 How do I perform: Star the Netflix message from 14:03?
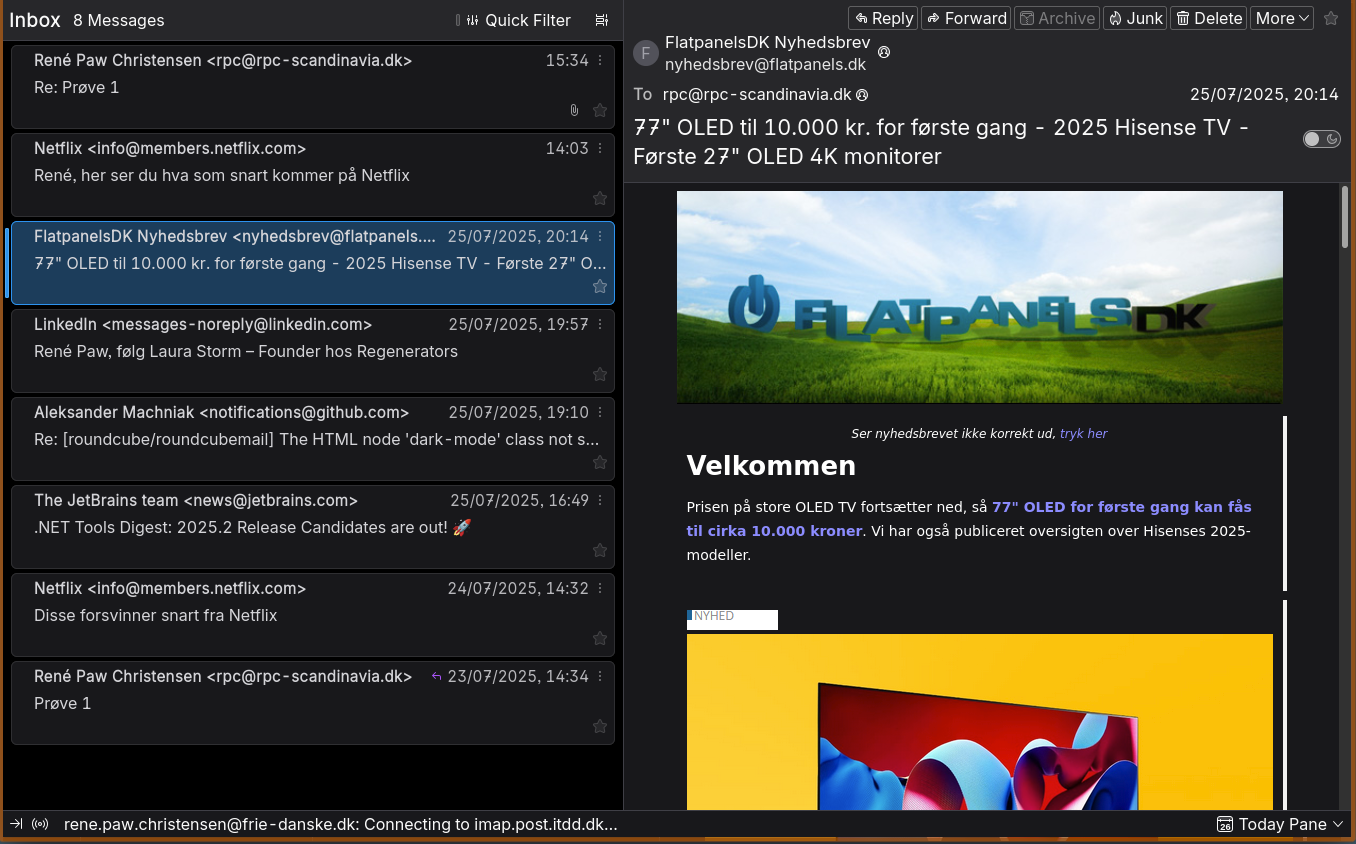[x=600, y=198]
